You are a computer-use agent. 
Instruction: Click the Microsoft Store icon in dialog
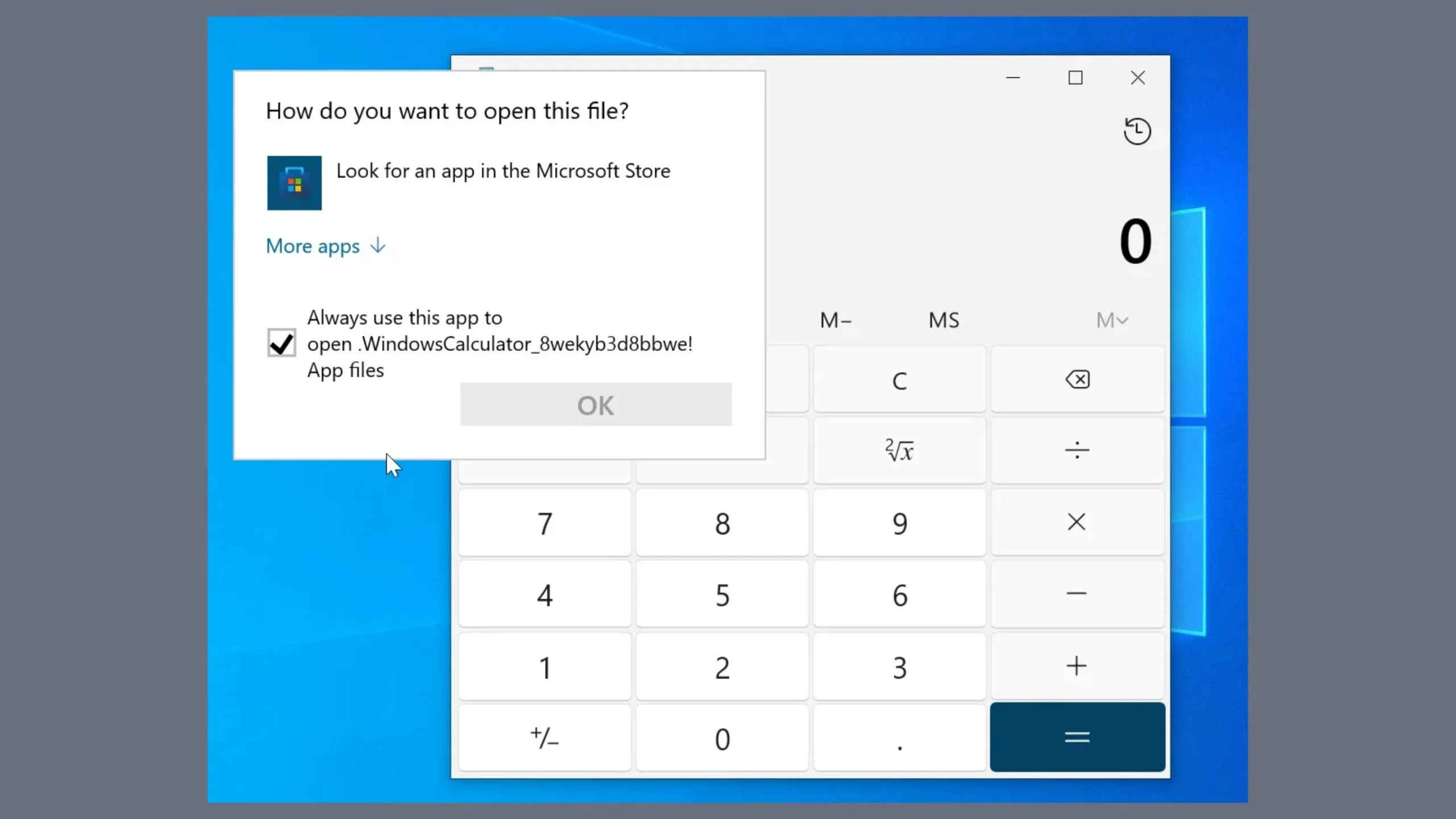coord(294,183)
